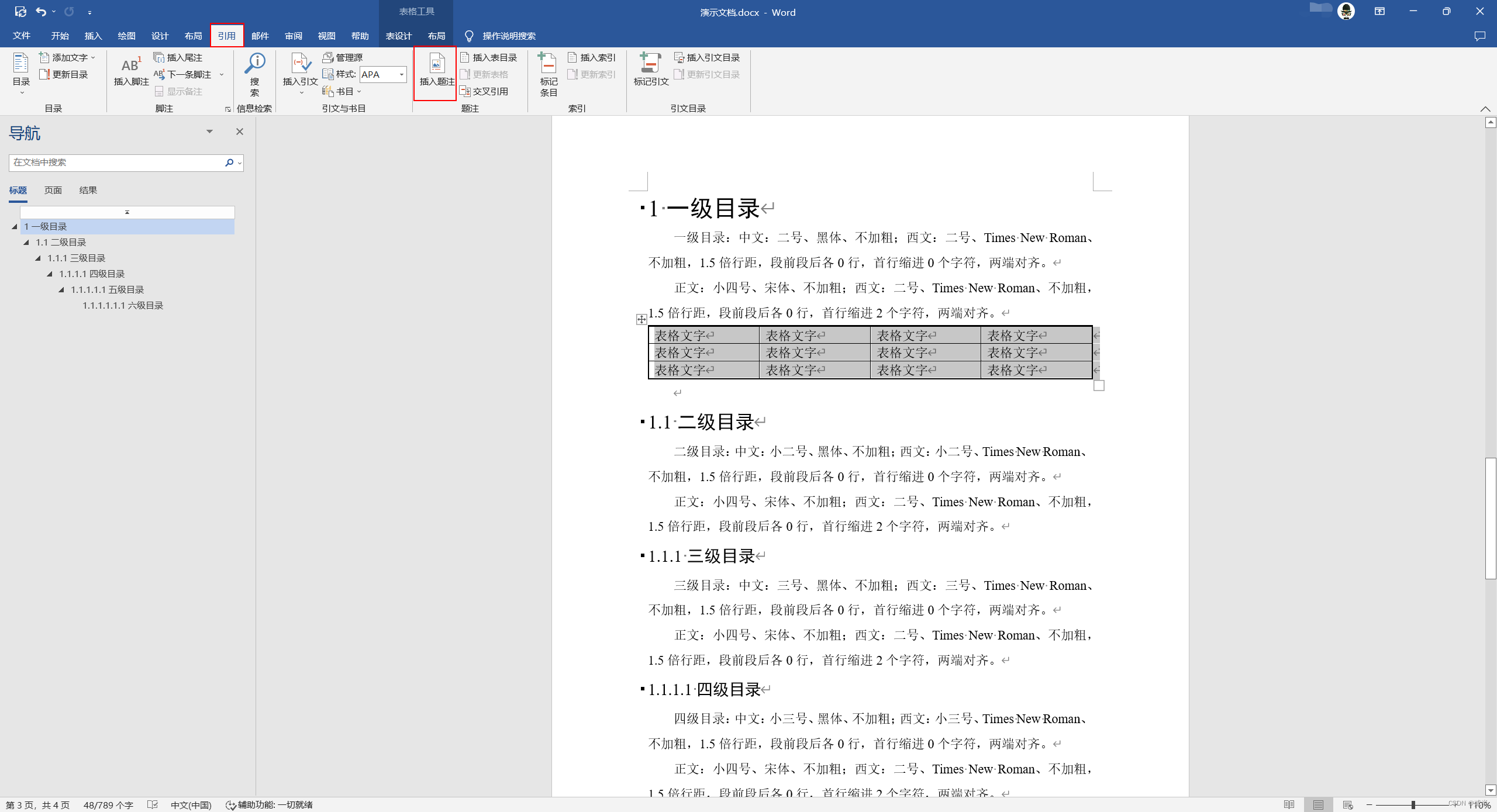Click the Cross-reference (交叉引用) icon
Image resolution: width=1497 pixels, height=812 pixels.
(465, 91)
